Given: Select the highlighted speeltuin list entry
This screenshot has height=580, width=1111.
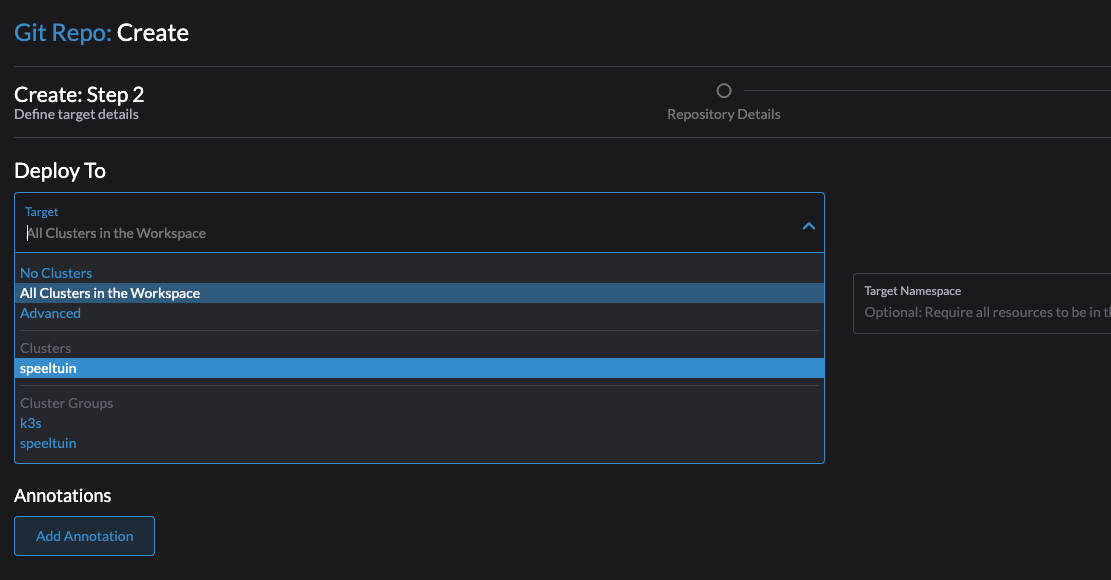Looking at the screenshot, I should (x=48, y=368).
